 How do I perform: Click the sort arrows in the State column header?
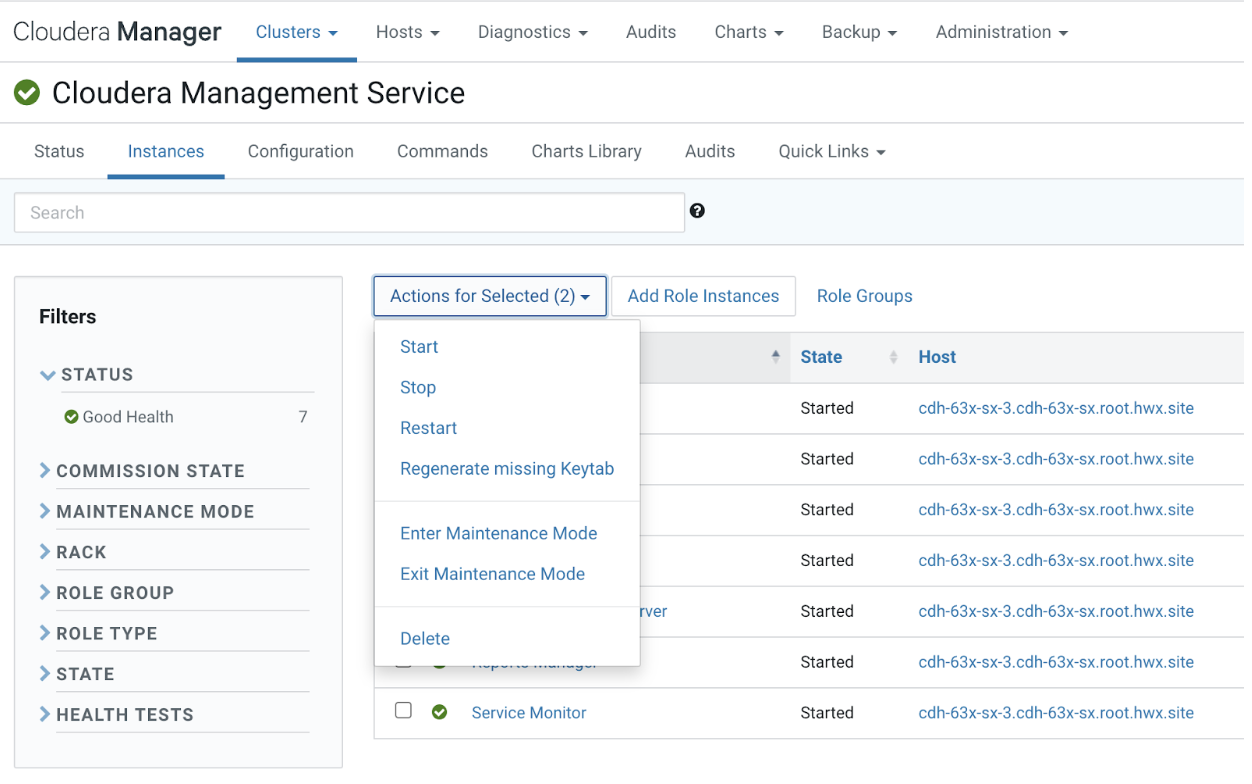coord(893,357)
